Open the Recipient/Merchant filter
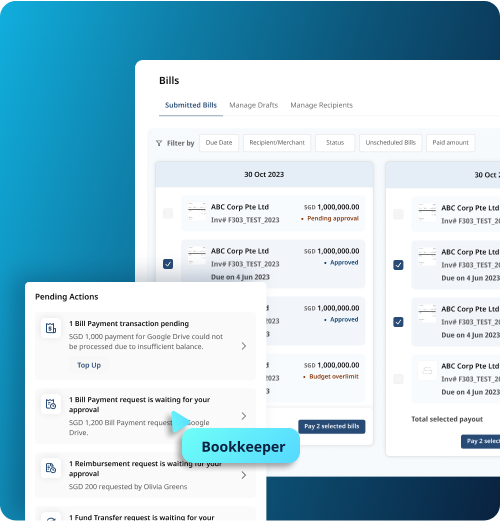The image size is (500, 521). [277, 143]
